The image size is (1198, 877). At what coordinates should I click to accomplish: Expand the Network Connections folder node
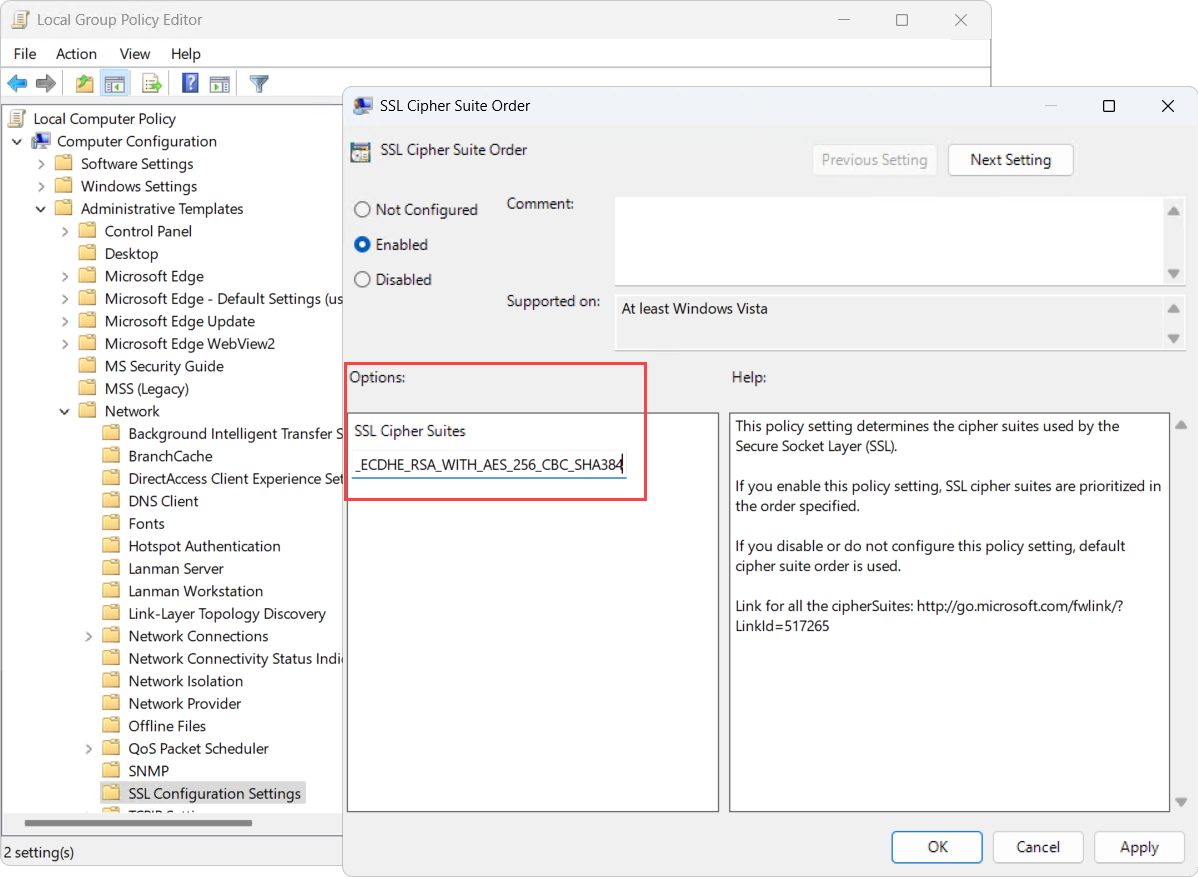89,636
